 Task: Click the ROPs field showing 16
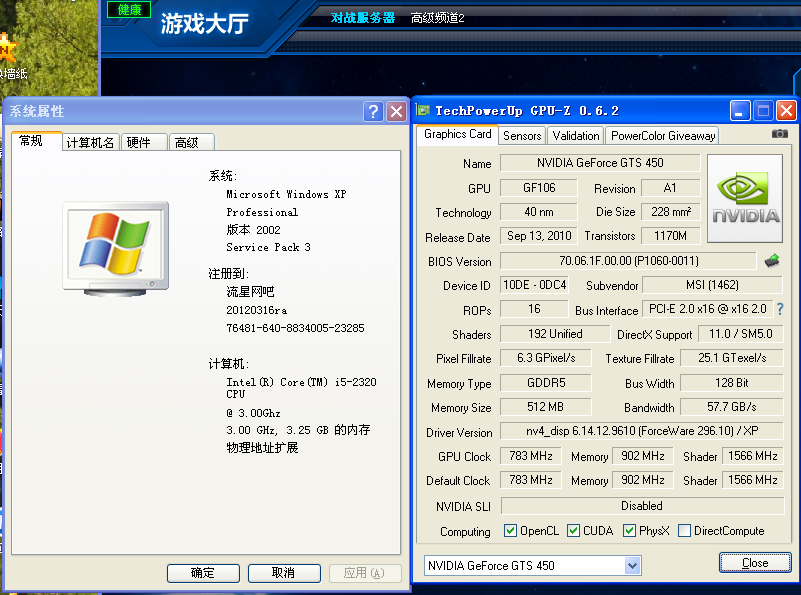coord(534,309)
